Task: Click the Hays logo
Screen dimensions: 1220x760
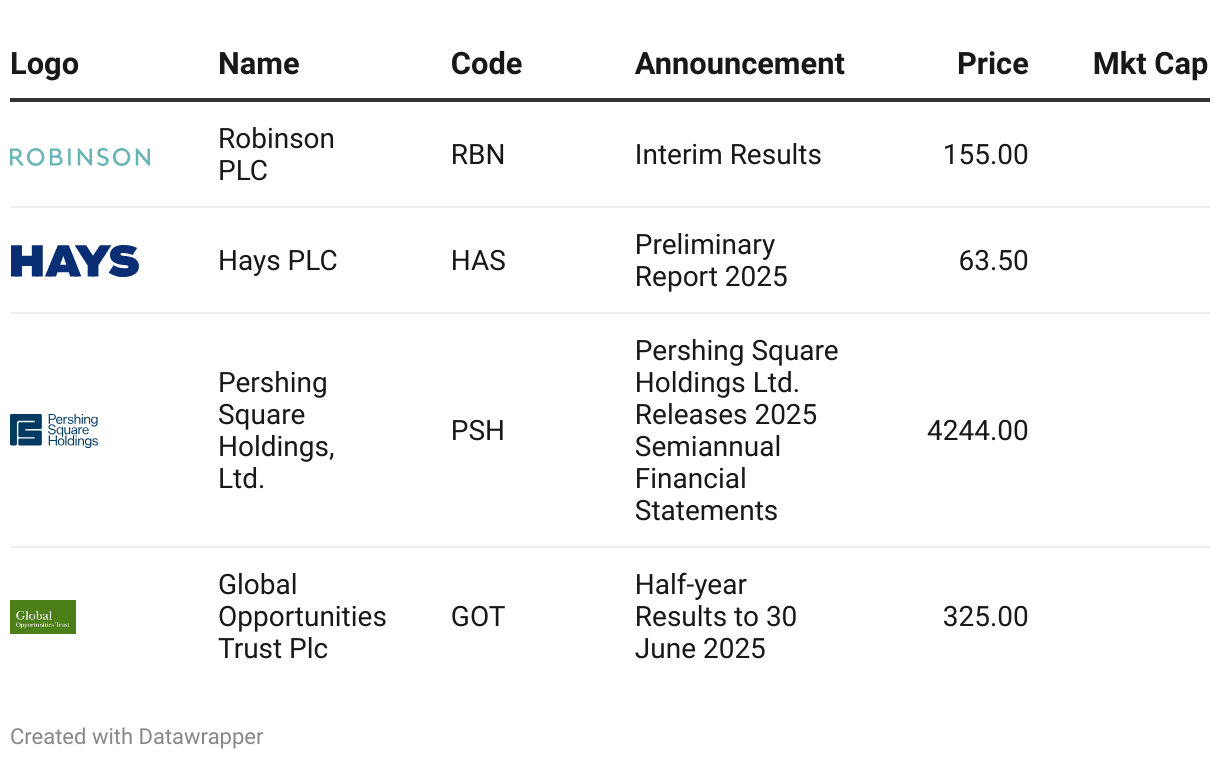Action: click(75, 261)
